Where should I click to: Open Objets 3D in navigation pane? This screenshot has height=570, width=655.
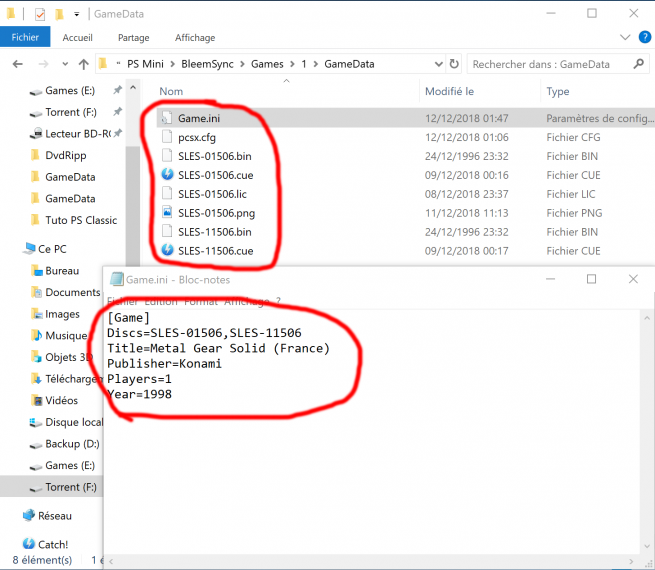tap(67, 357)
